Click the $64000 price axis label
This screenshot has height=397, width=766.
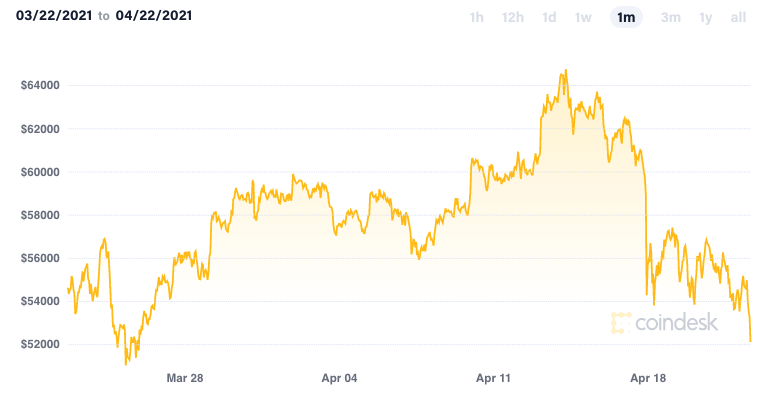tap(40, 85)
